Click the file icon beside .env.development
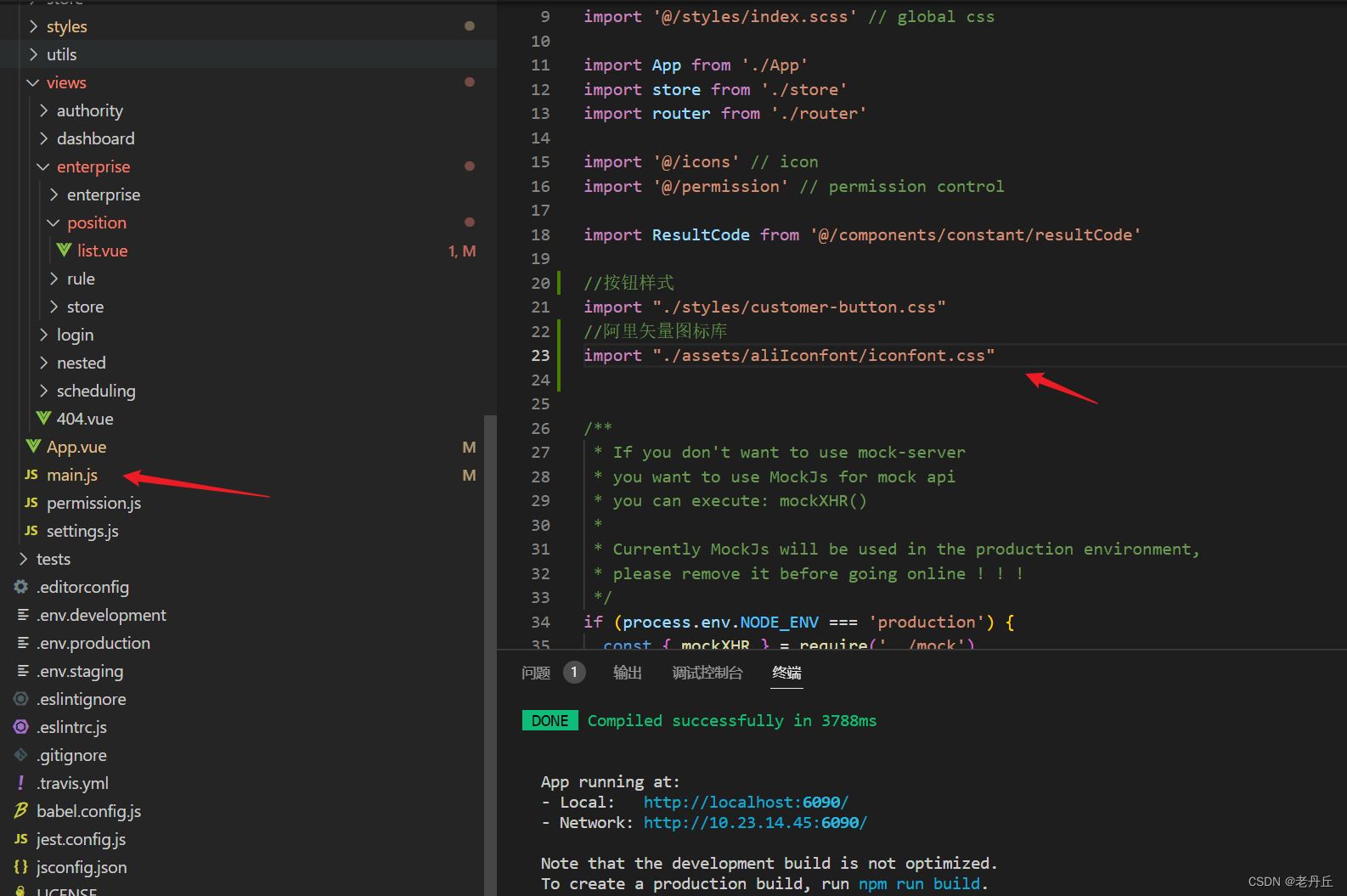This screenshot has height=896, width=1347. tap(23, 615)
